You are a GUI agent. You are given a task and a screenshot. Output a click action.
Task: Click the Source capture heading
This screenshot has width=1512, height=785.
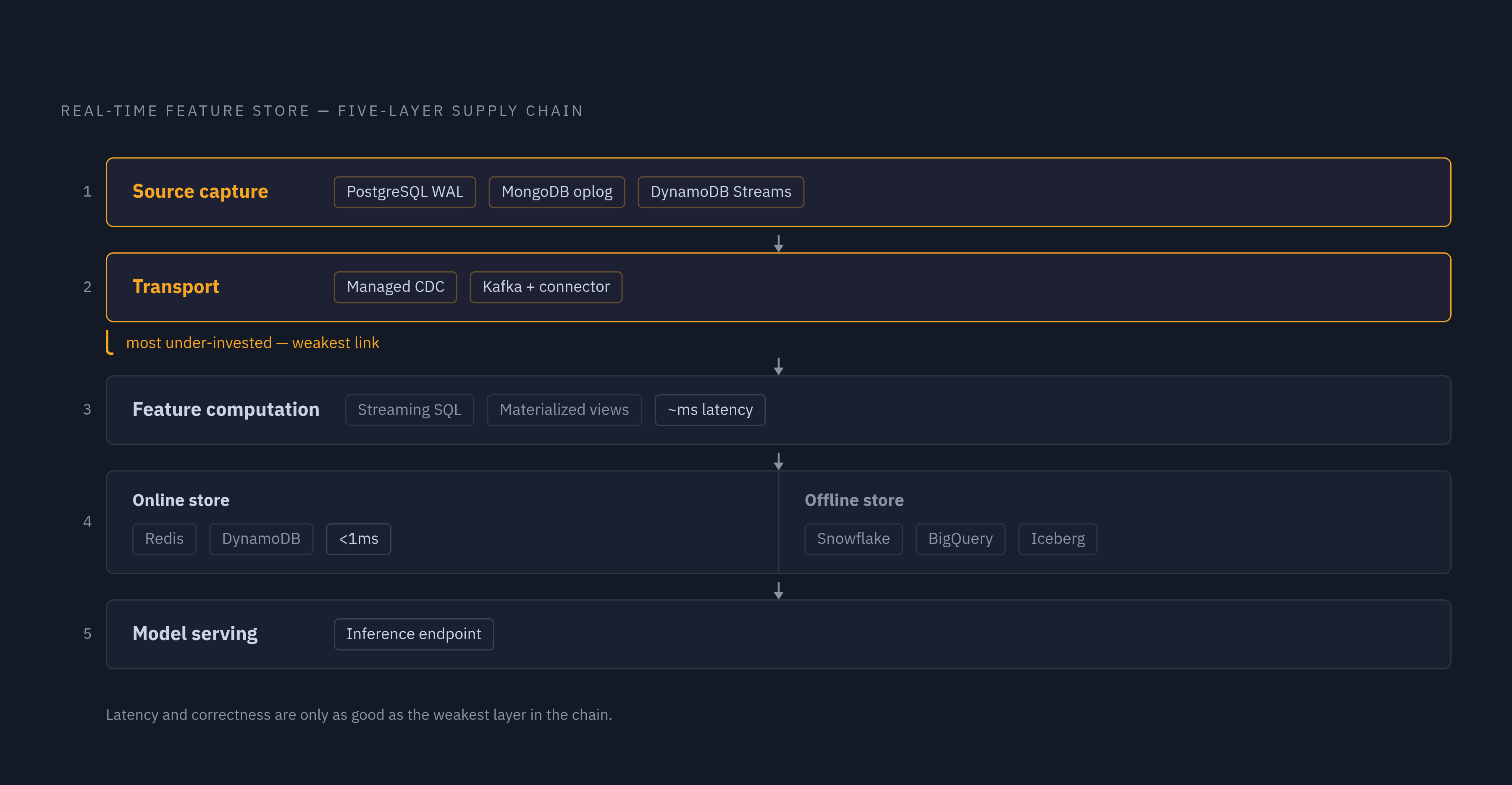pos(200,192)
